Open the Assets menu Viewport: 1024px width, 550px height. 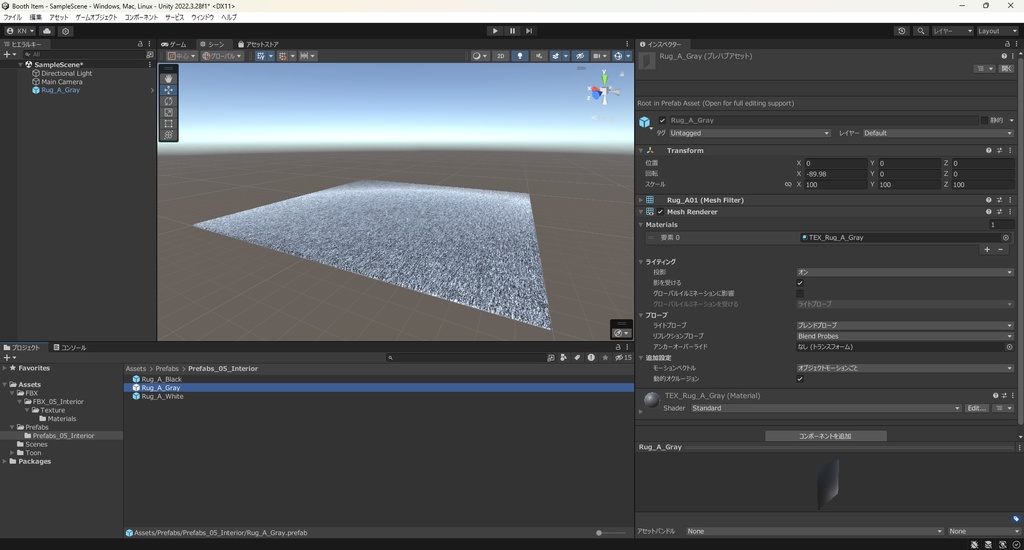click(x=59, y=17)
